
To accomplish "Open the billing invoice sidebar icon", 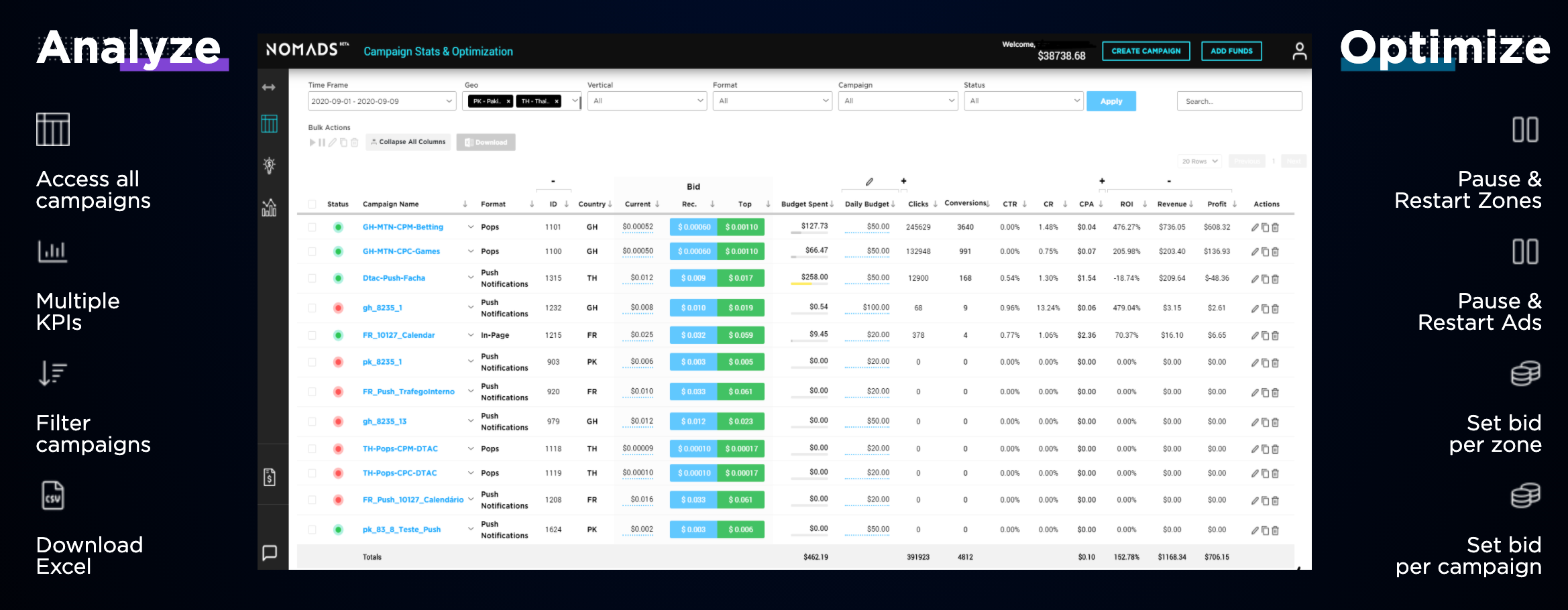I will pos(269,477).
